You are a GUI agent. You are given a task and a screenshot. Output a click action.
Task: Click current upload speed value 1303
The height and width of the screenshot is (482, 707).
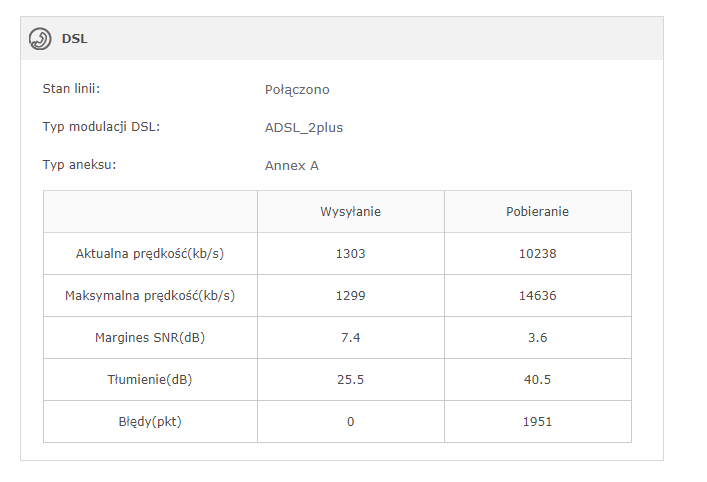tap(350, 254)
